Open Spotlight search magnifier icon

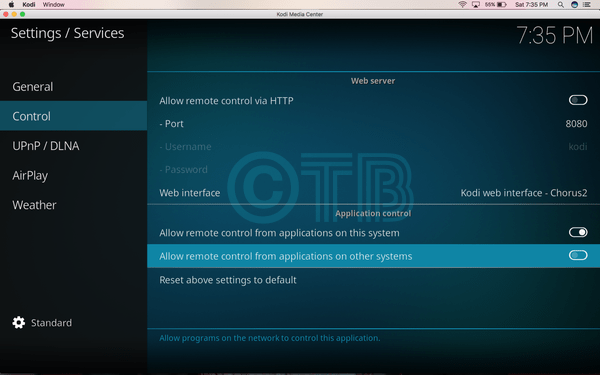pyautogui.click(x=561, y=5)
